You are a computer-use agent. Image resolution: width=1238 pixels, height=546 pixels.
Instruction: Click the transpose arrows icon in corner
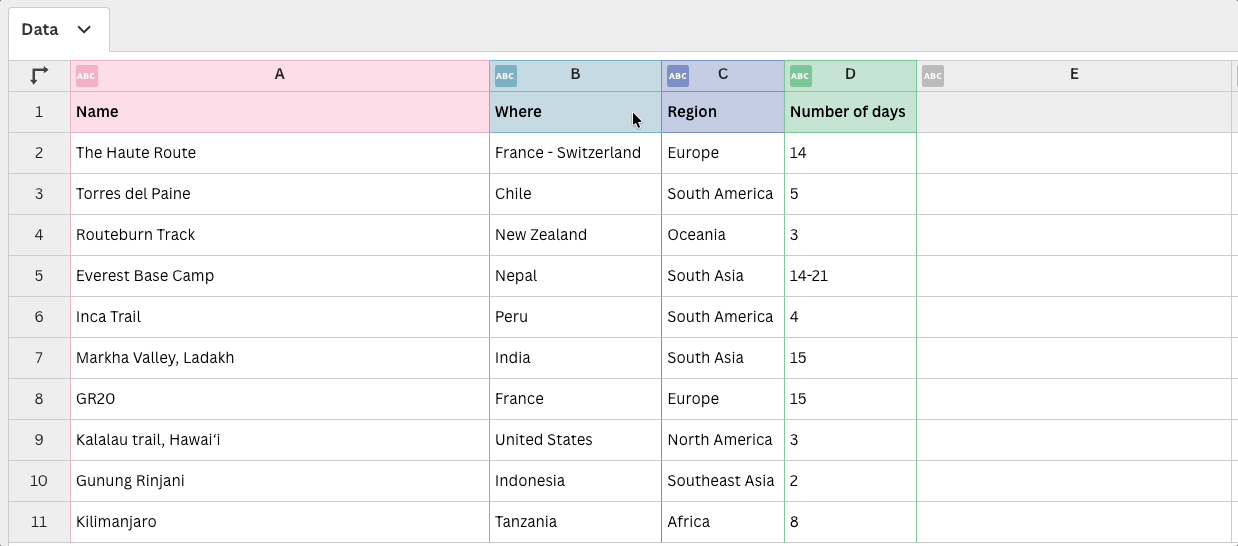coord(39,75)
